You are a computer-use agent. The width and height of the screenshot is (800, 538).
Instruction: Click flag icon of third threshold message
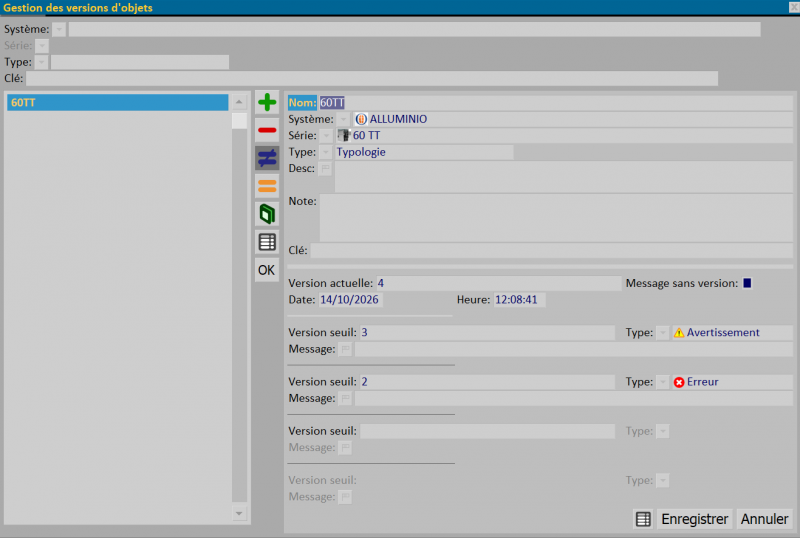(x=345, y=448)
